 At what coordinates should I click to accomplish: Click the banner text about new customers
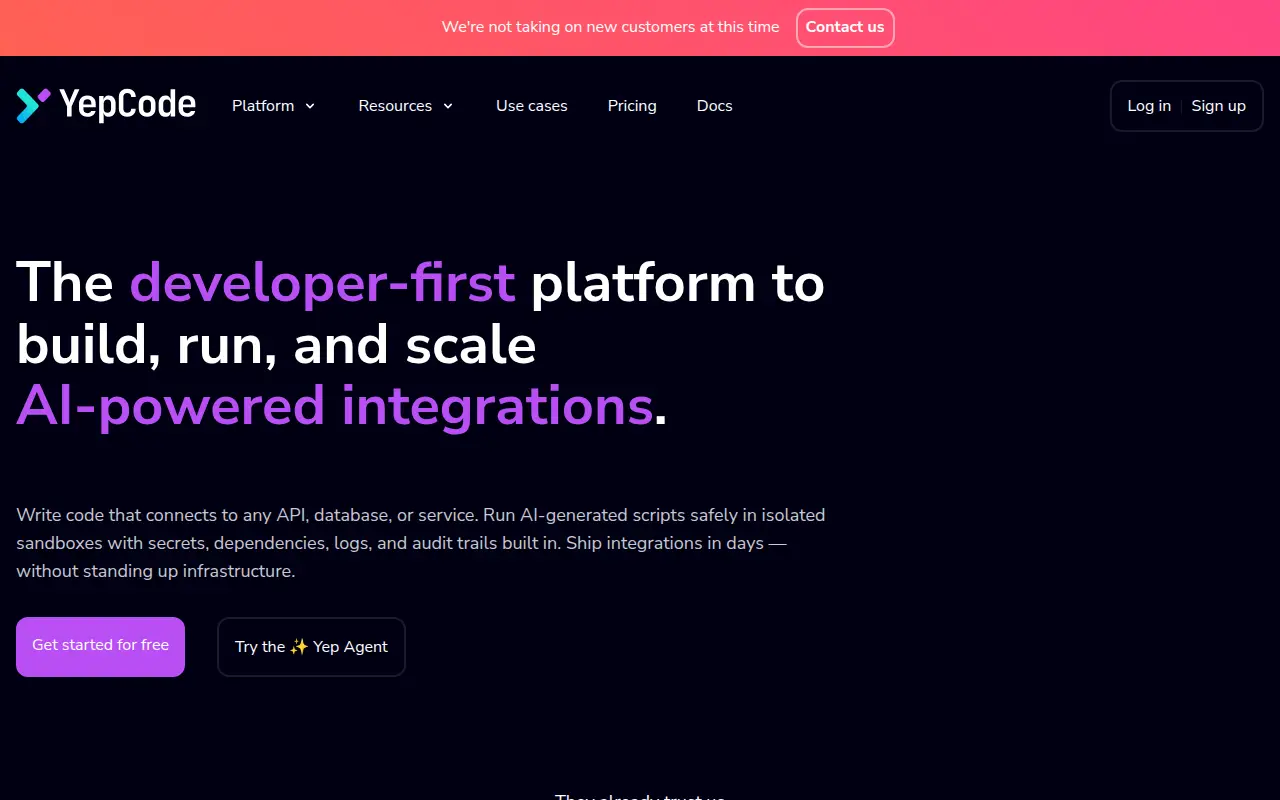click(610, 27)
